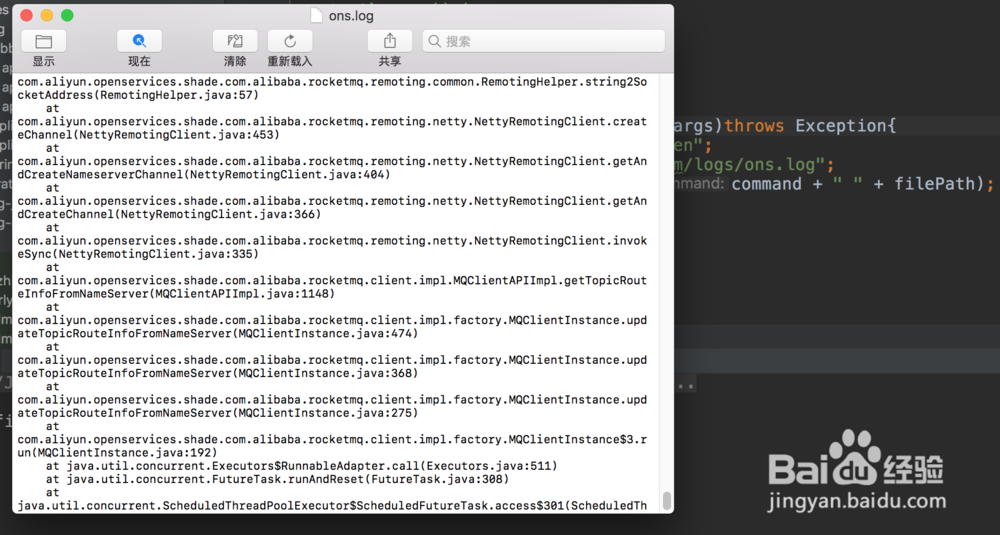Minimize the ons.log window
Viewport: 1000px width, 535px height.
tap(47, 15)
